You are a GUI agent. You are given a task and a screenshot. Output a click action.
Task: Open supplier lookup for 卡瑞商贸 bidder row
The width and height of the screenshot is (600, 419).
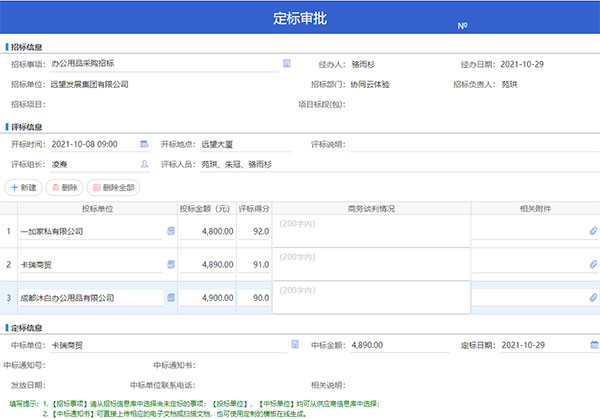tap(171, 264)
